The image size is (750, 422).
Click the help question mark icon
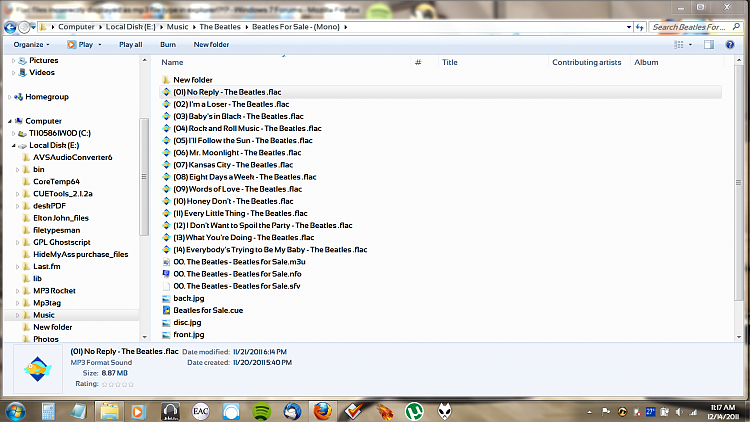click(730, 44)
